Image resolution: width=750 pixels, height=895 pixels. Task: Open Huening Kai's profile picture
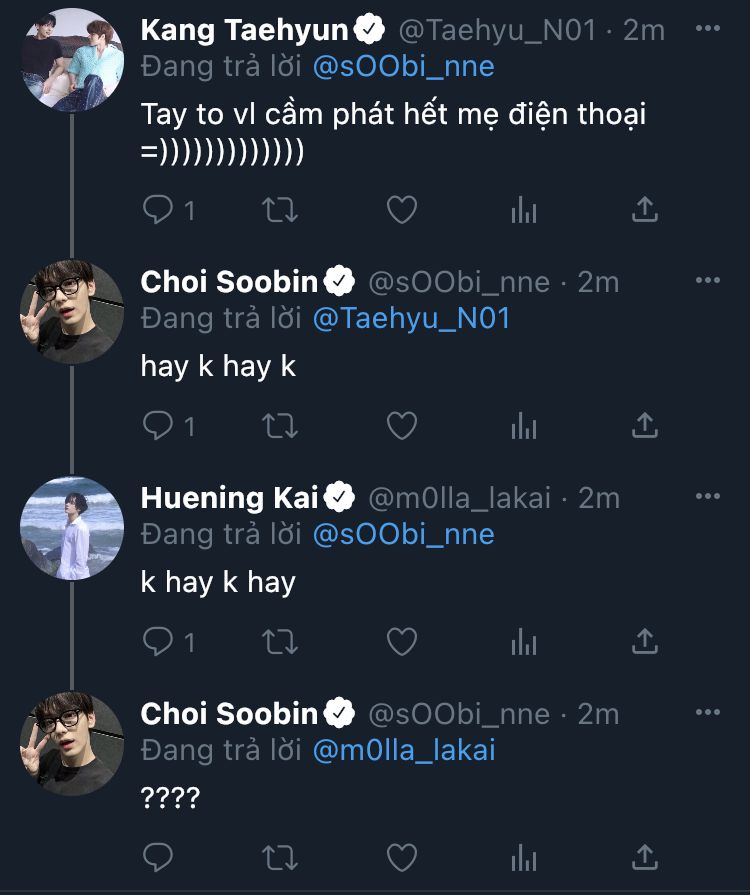[71, 527]
